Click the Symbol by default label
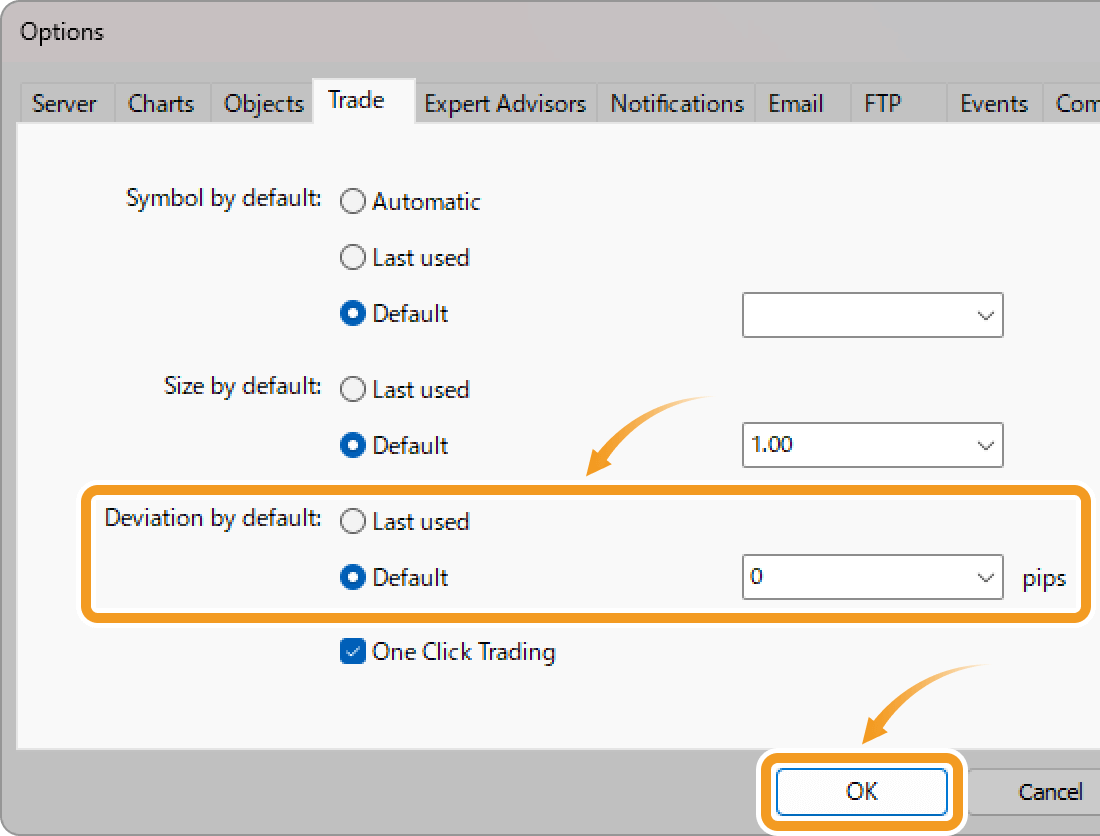 pyautogui.click(x=223, y=198)
